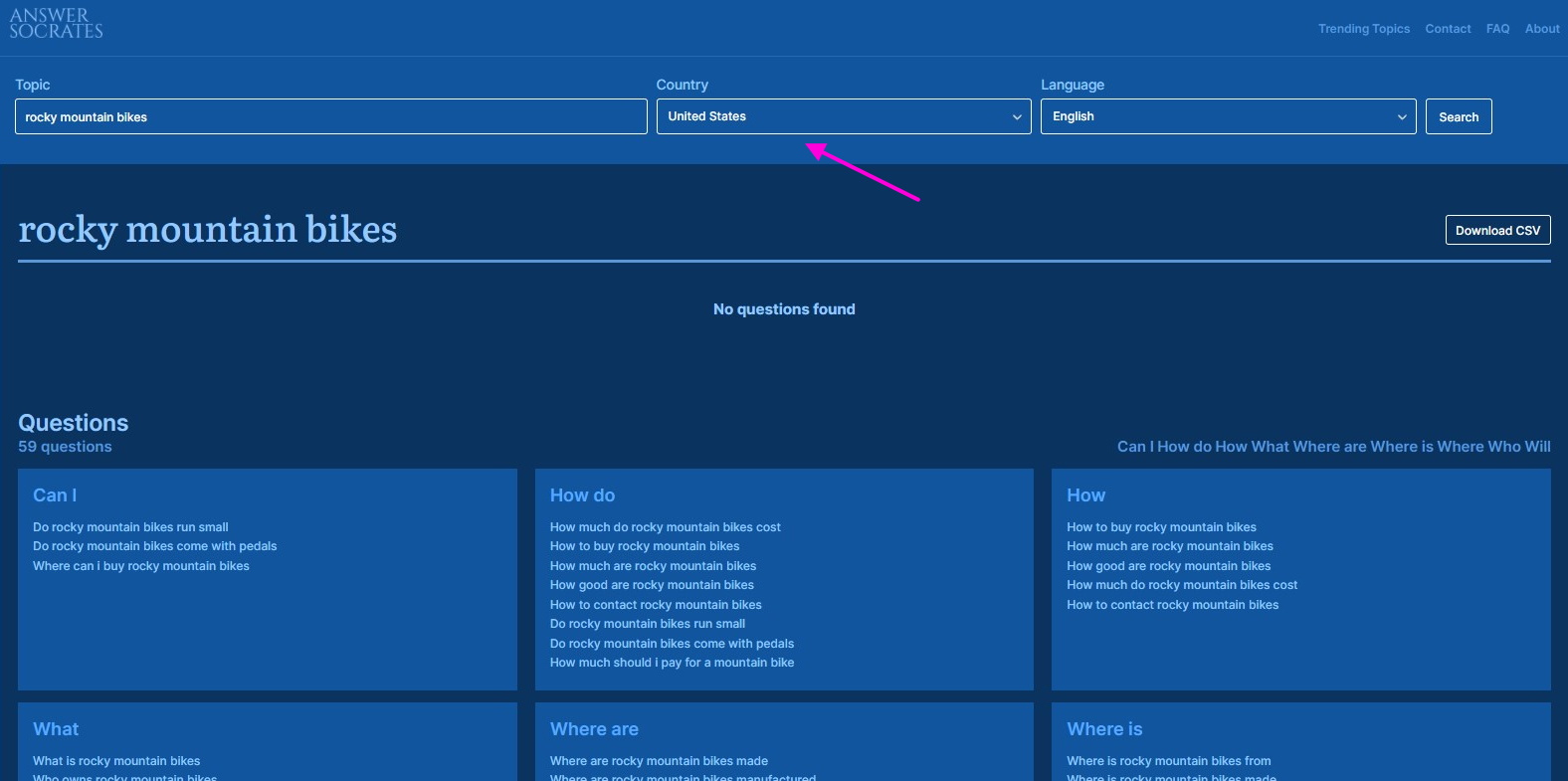Click 'How much should i pay for a mountain bike'
This screenshot has height=781, width=1568.
tap(672, 663)
